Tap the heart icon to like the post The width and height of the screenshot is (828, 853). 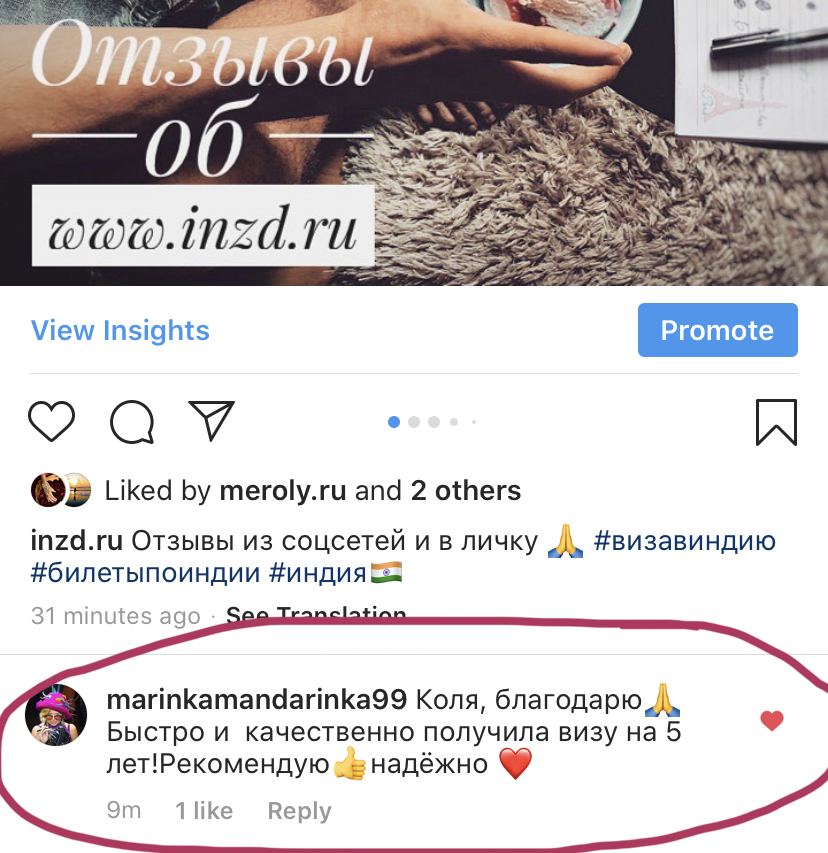point(51,422)
